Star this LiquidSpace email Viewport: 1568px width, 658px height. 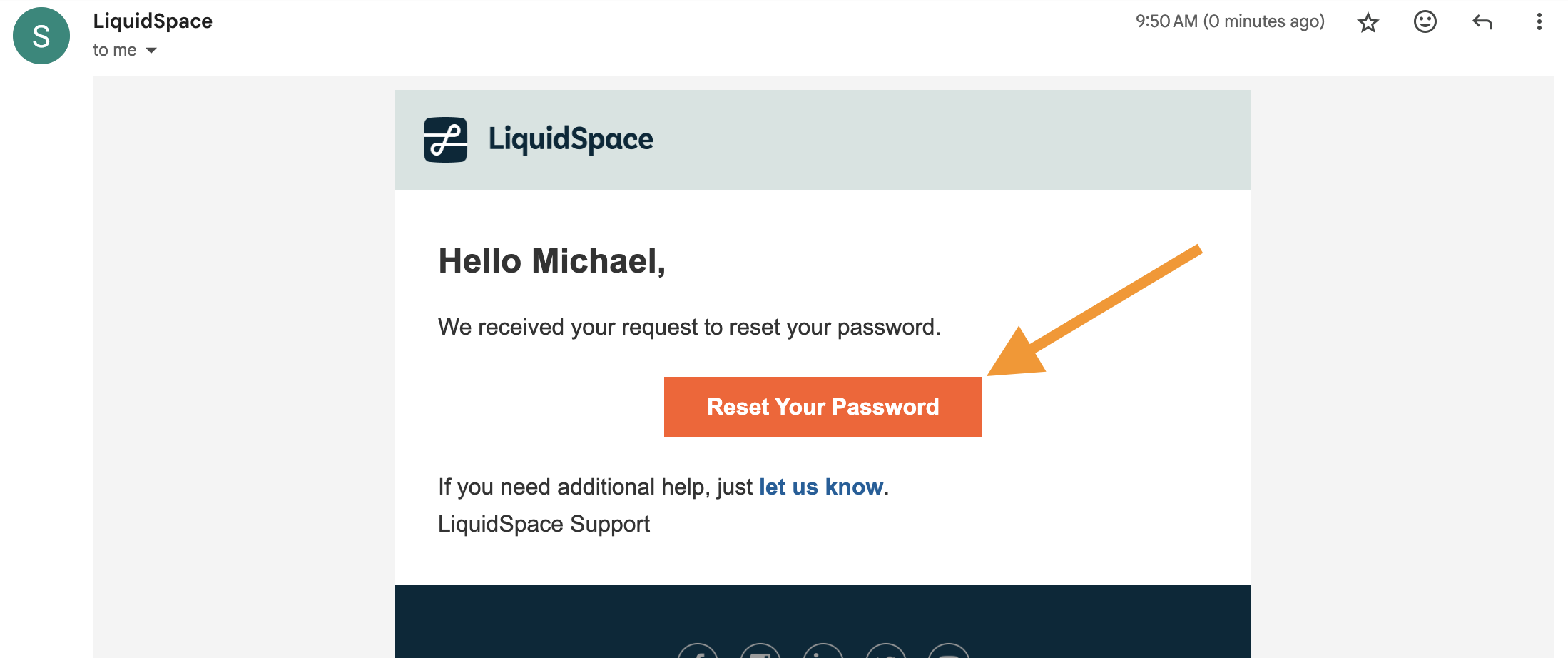pos(1368,23)
